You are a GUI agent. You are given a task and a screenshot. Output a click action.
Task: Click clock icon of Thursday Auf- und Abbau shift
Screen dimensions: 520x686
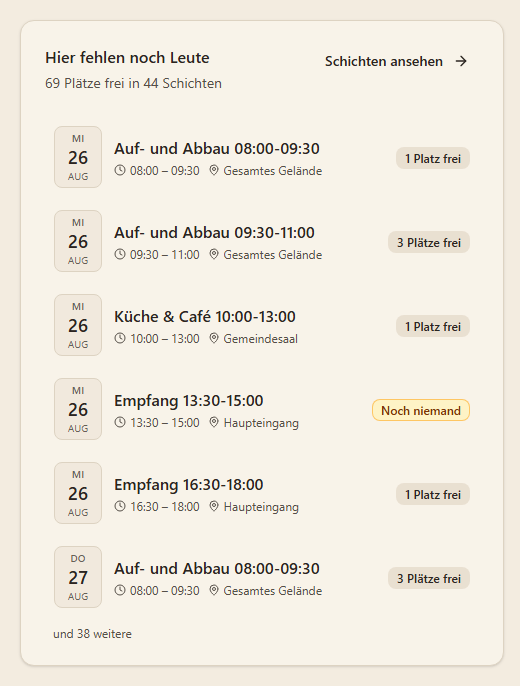(120, 590)
